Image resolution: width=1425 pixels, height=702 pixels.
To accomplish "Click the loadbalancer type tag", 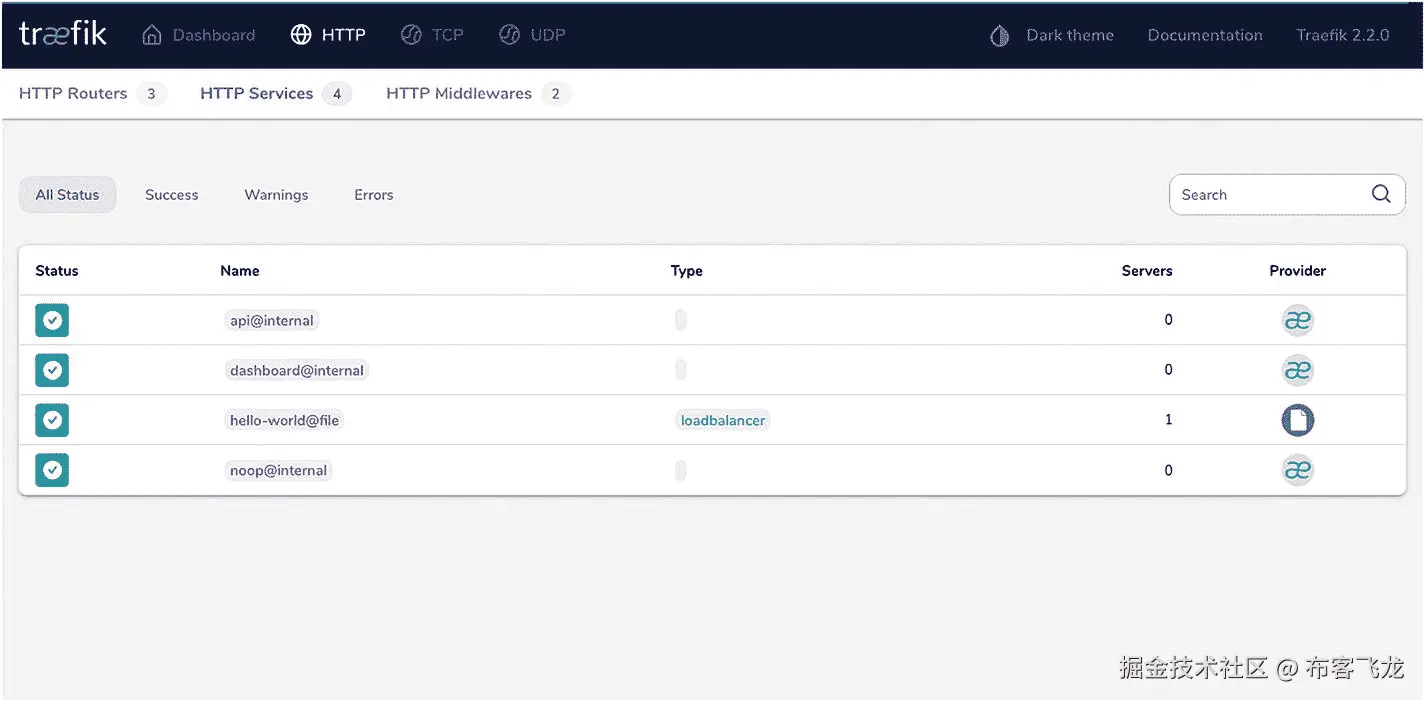I will tap(723, 421).
